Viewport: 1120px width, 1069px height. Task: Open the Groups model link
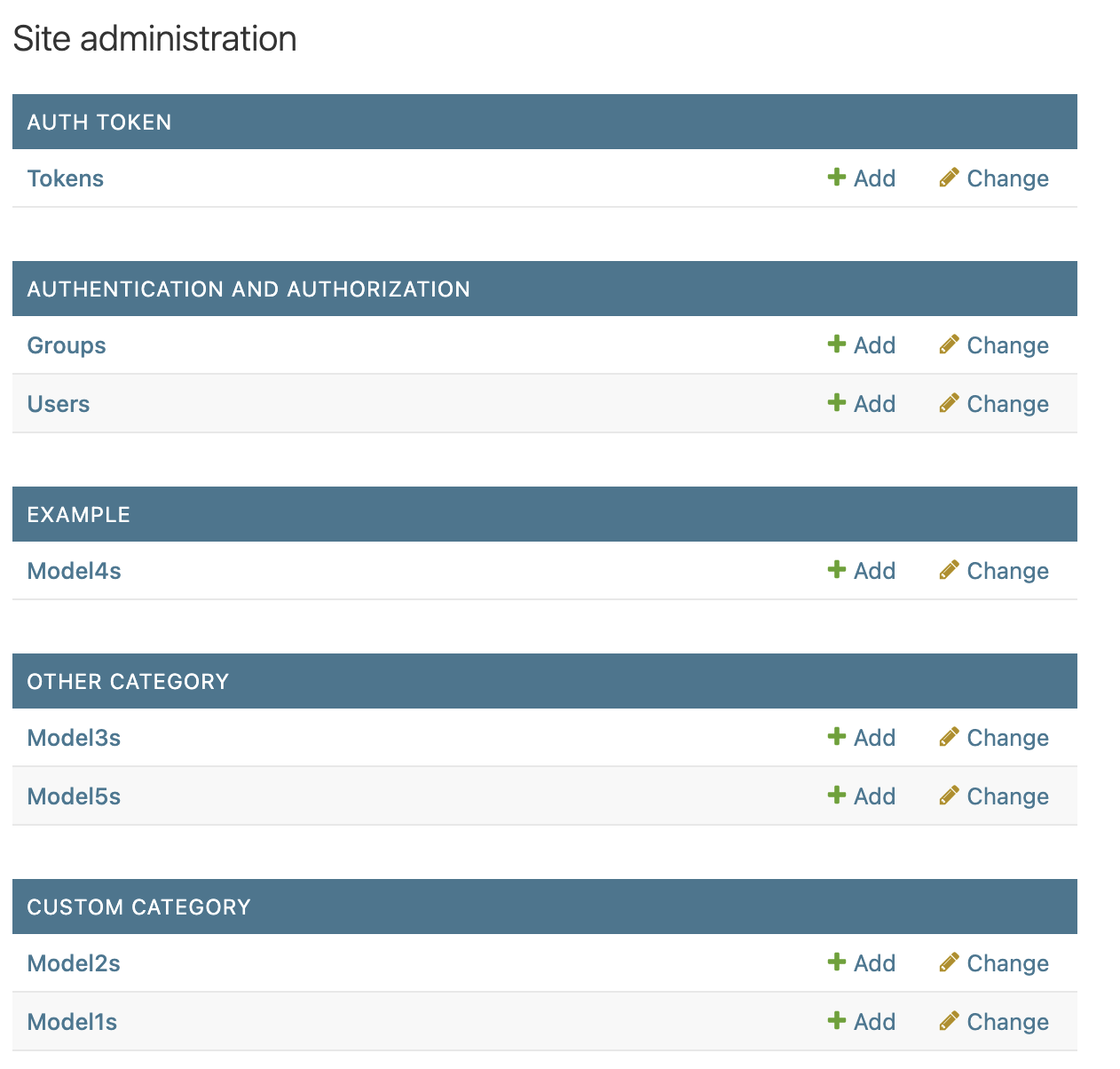tap(67, 345)
